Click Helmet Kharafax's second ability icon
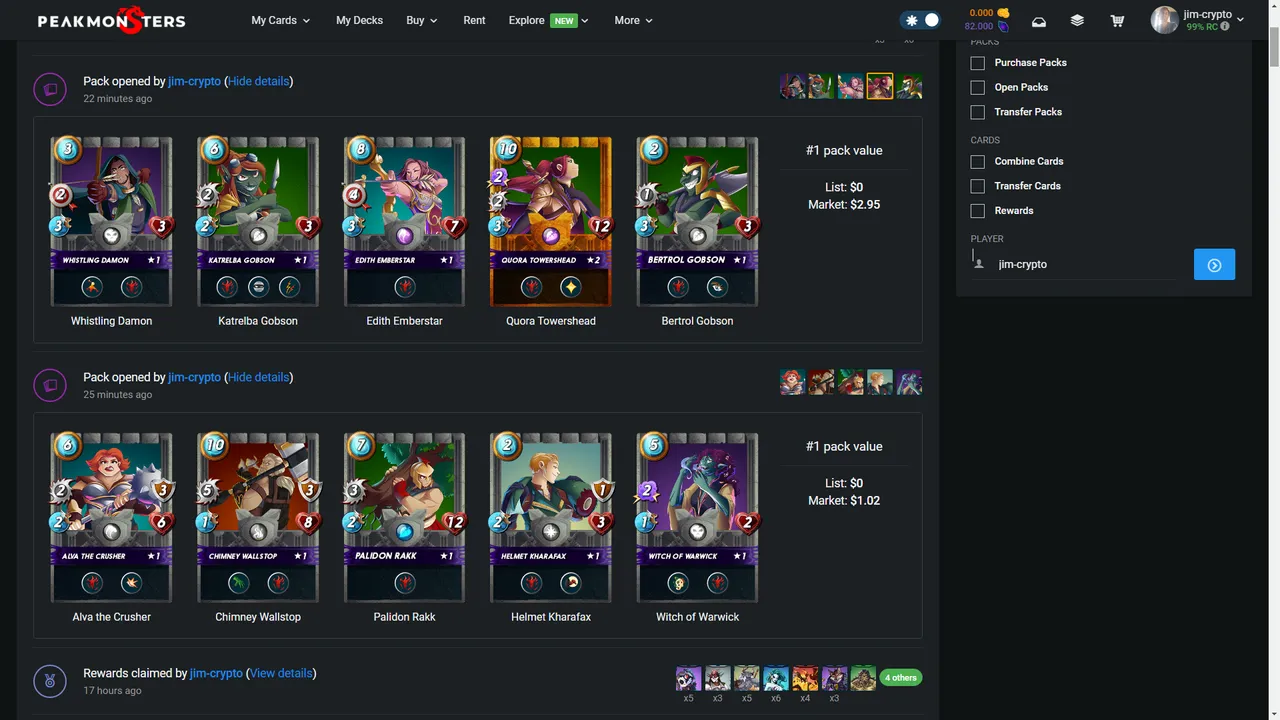Viewport: 1280px width, 720px height. (570, 583)
